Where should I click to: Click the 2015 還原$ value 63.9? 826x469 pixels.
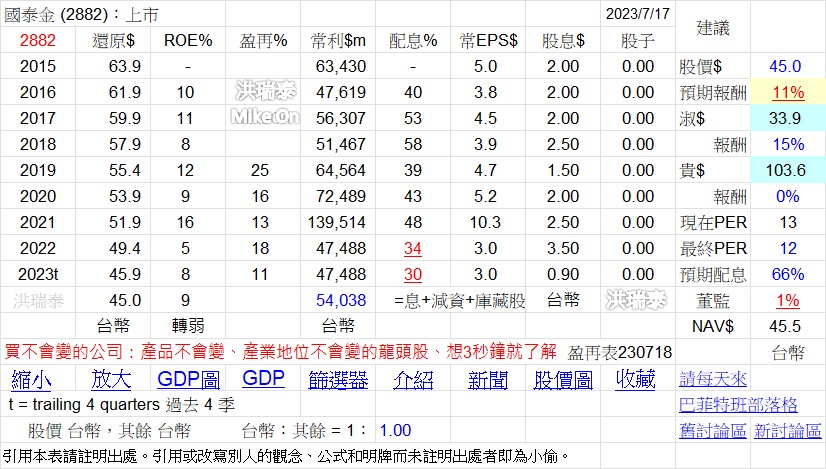pyautogui.click(x=125, y=66)
